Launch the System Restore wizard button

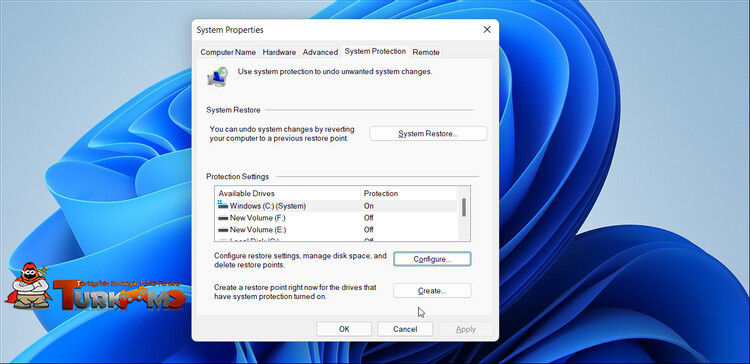(x=428, y=133)
